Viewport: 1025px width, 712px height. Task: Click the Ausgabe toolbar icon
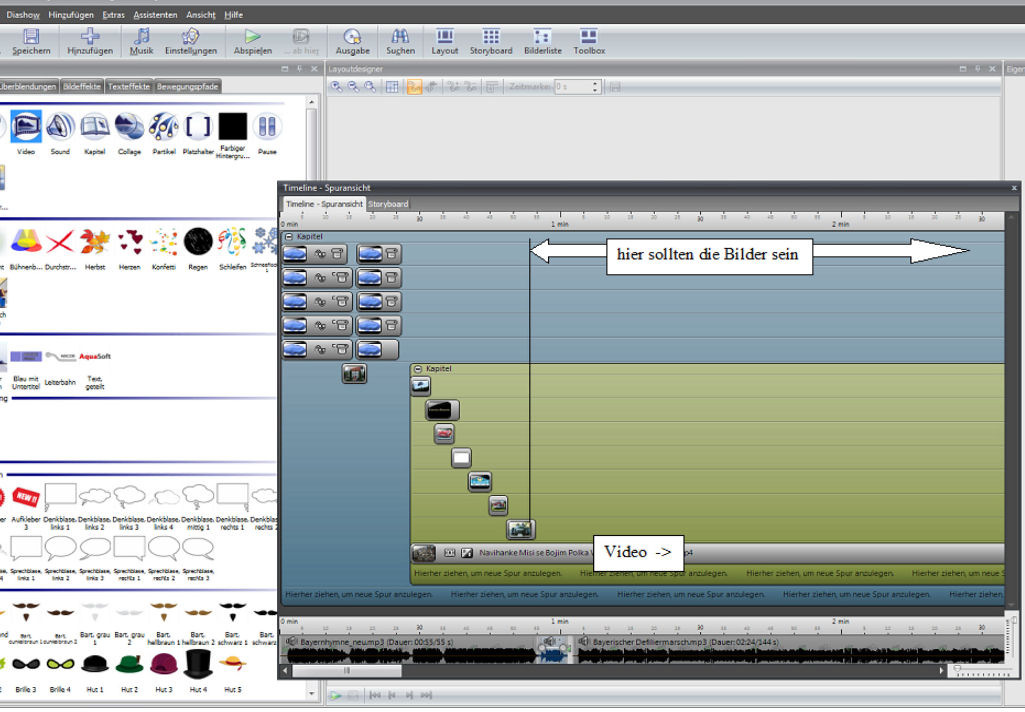(352, 41)
